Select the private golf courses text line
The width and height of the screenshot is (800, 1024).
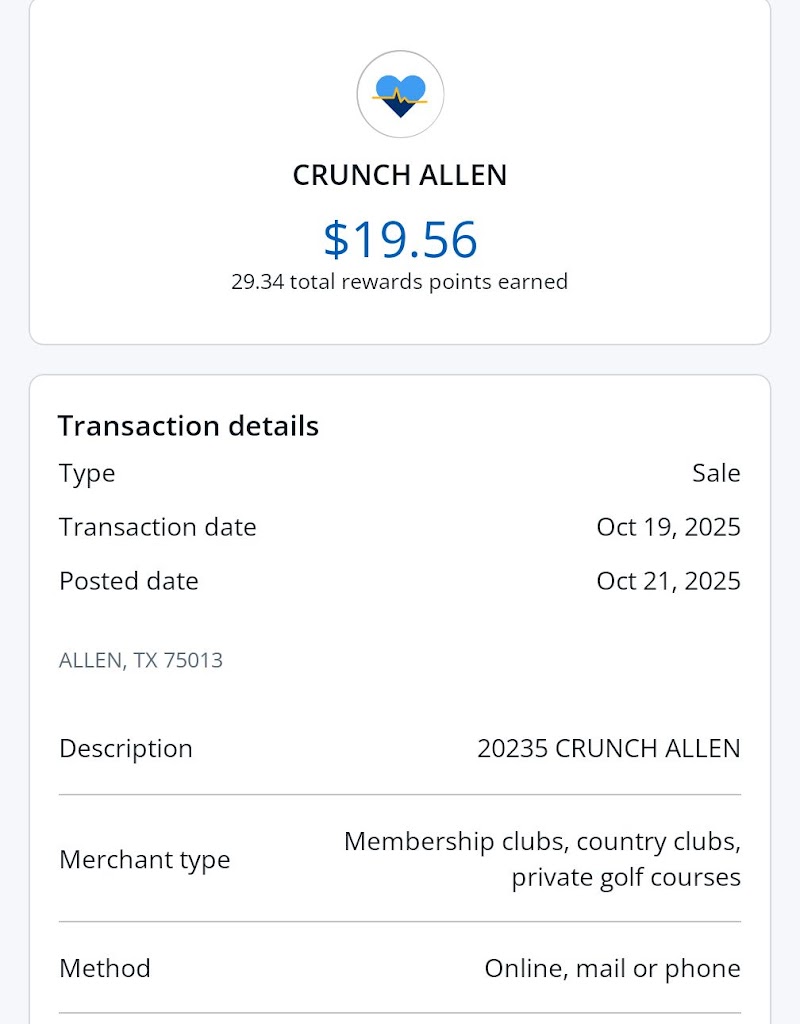[626, 877]
